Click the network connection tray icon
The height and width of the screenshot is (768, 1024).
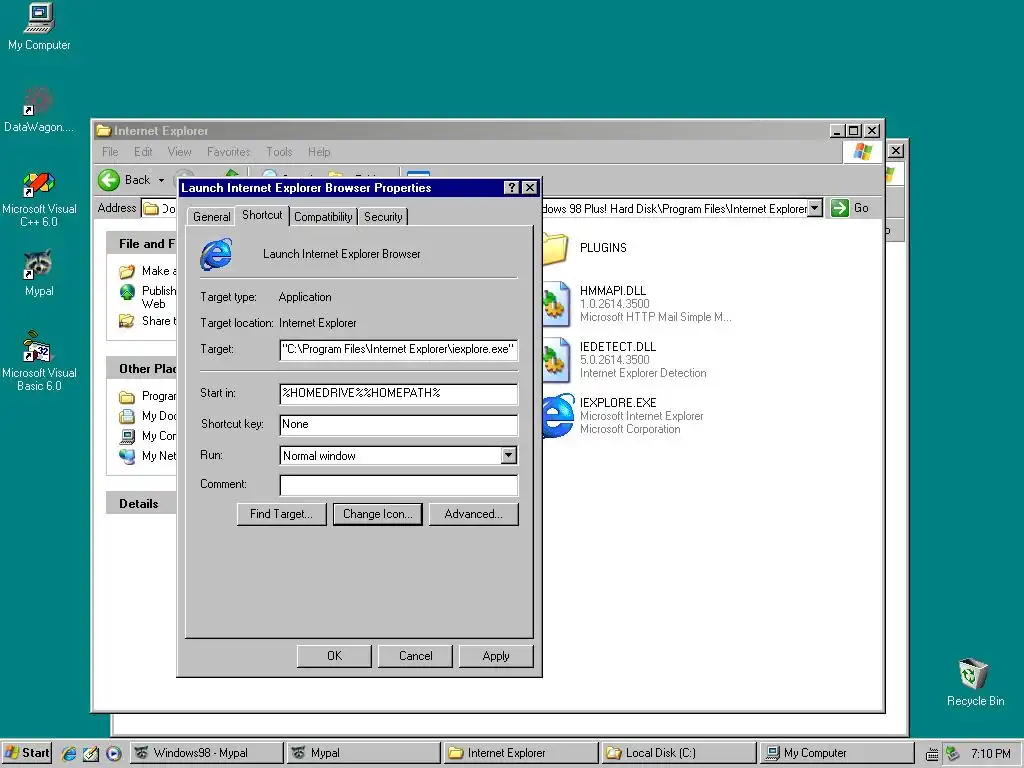click(x=952, y=754)
